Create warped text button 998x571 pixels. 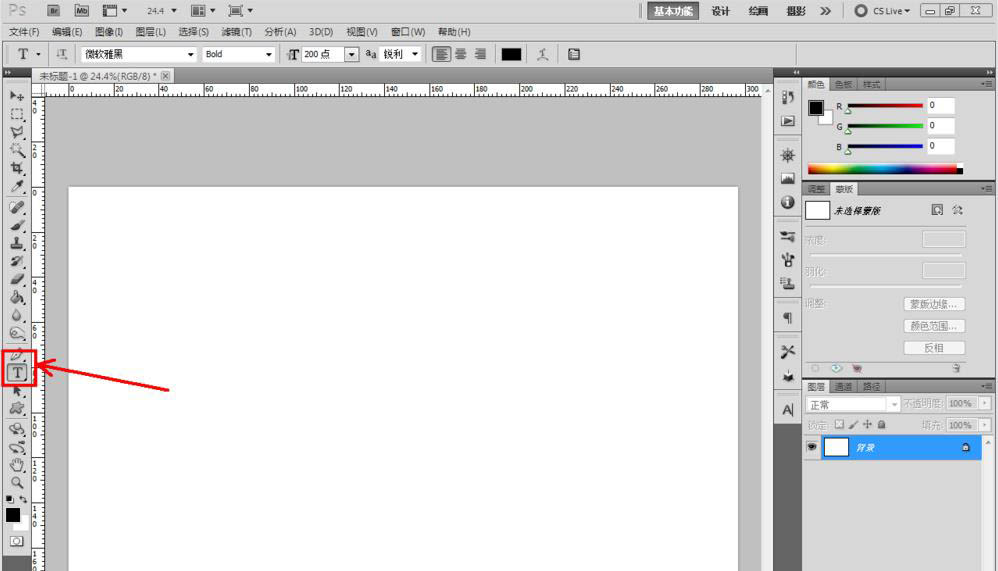point(542,55)
